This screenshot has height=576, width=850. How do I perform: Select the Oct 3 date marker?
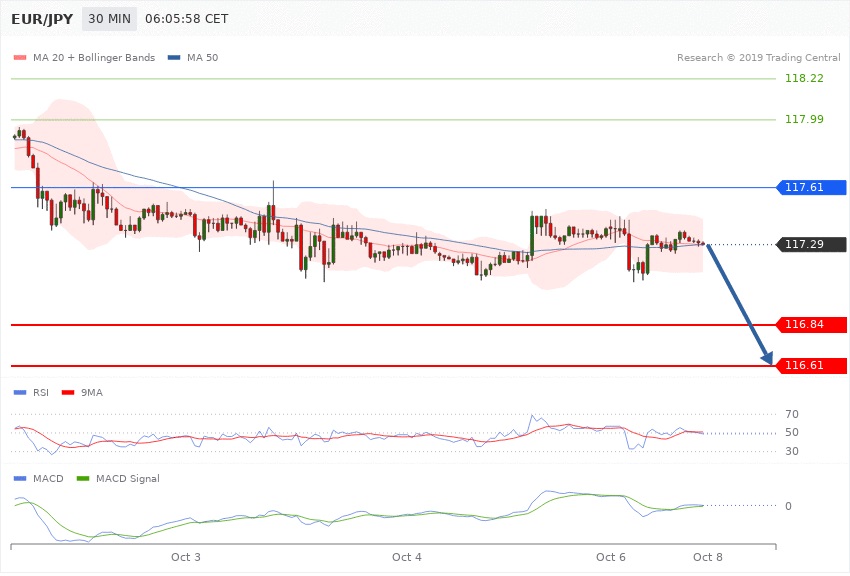tap(186, 556)
